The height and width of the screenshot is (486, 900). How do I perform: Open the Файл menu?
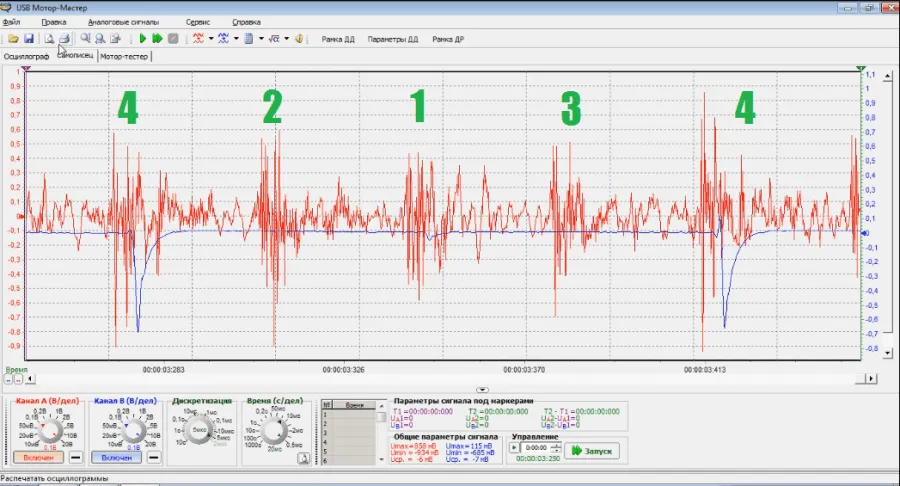click(11, 22)
